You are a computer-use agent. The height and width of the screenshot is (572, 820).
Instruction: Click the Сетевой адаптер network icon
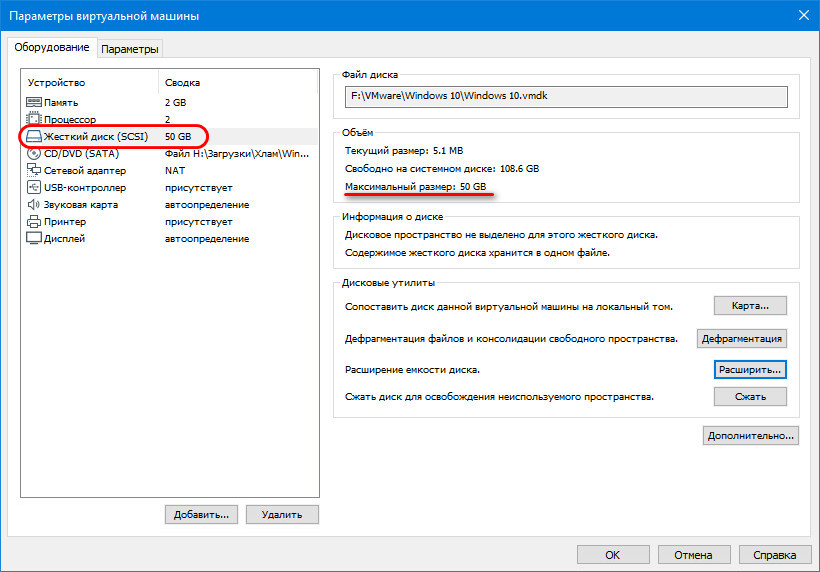click(x=34, y=170)
